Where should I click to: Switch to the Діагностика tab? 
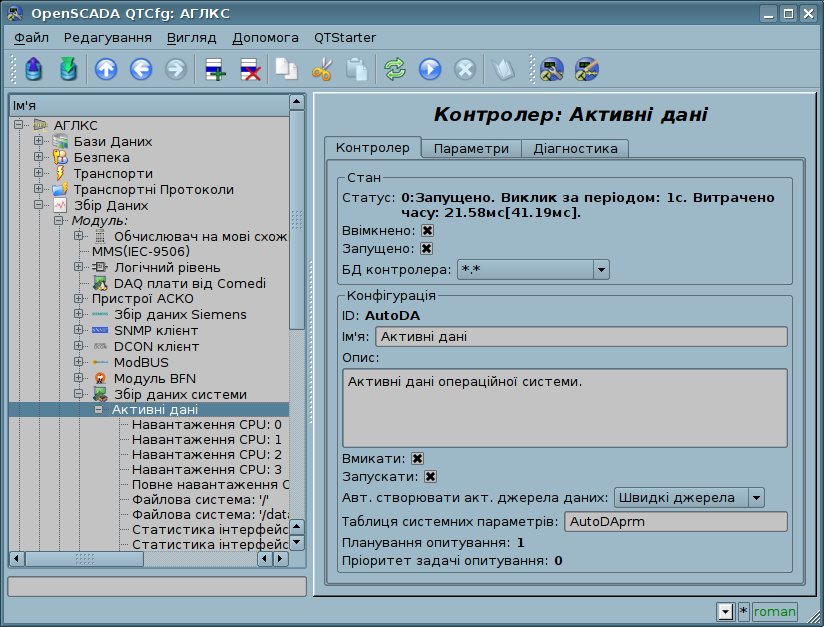click(575, 148)
